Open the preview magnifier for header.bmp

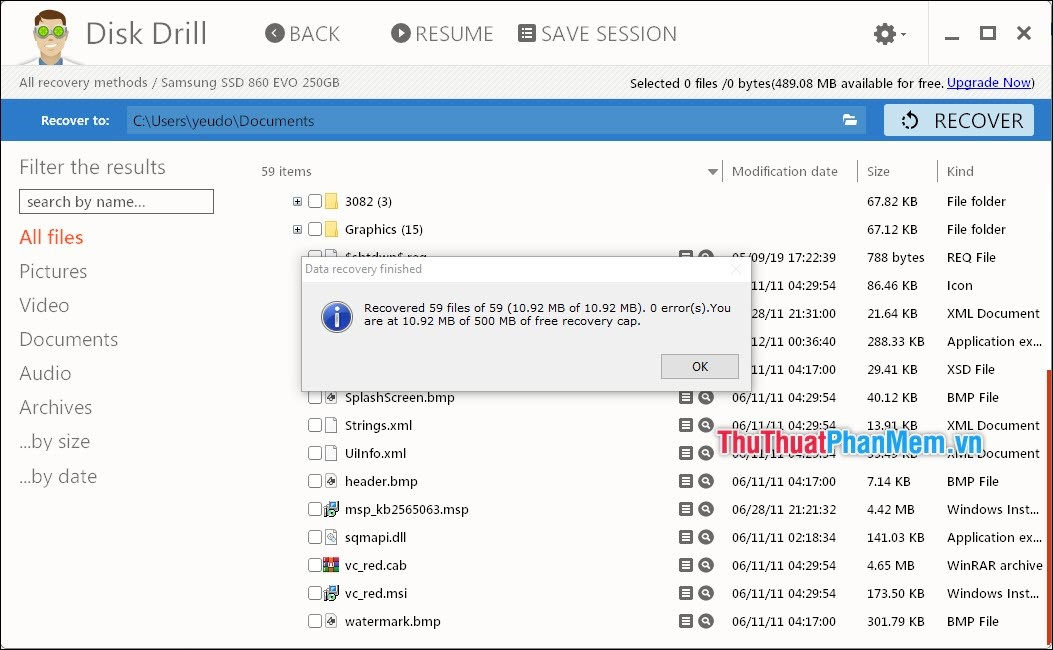[706, 481]
